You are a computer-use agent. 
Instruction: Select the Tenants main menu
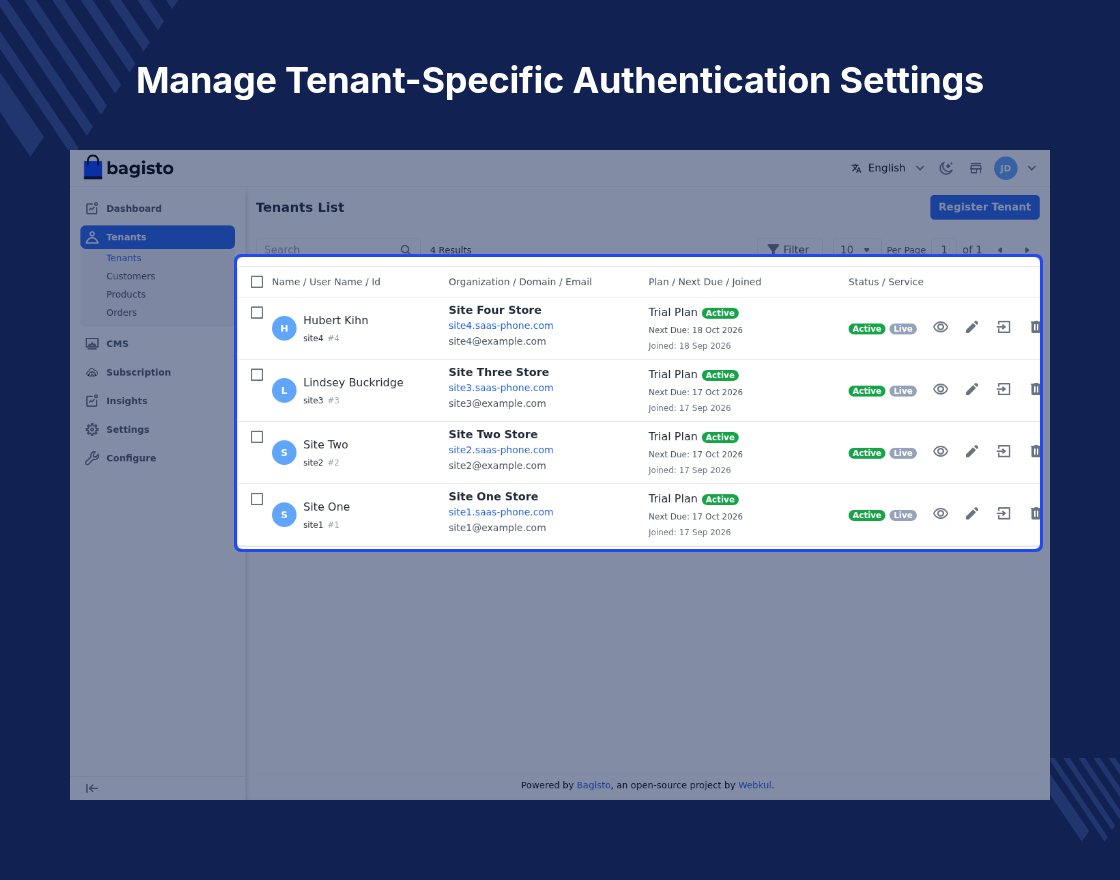click(157, 237)
